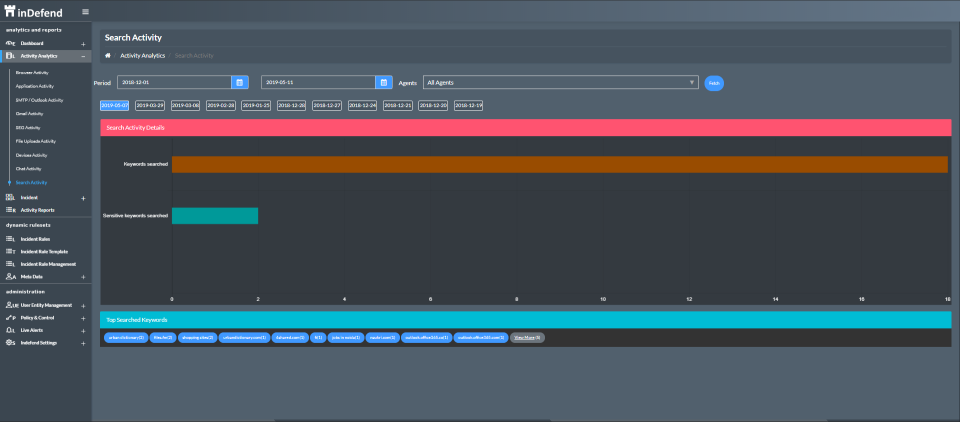Image resolution: width=960 pixels, height=422 pixels.
Task: Open the start date calendar picker
Action: pos(240,82)
